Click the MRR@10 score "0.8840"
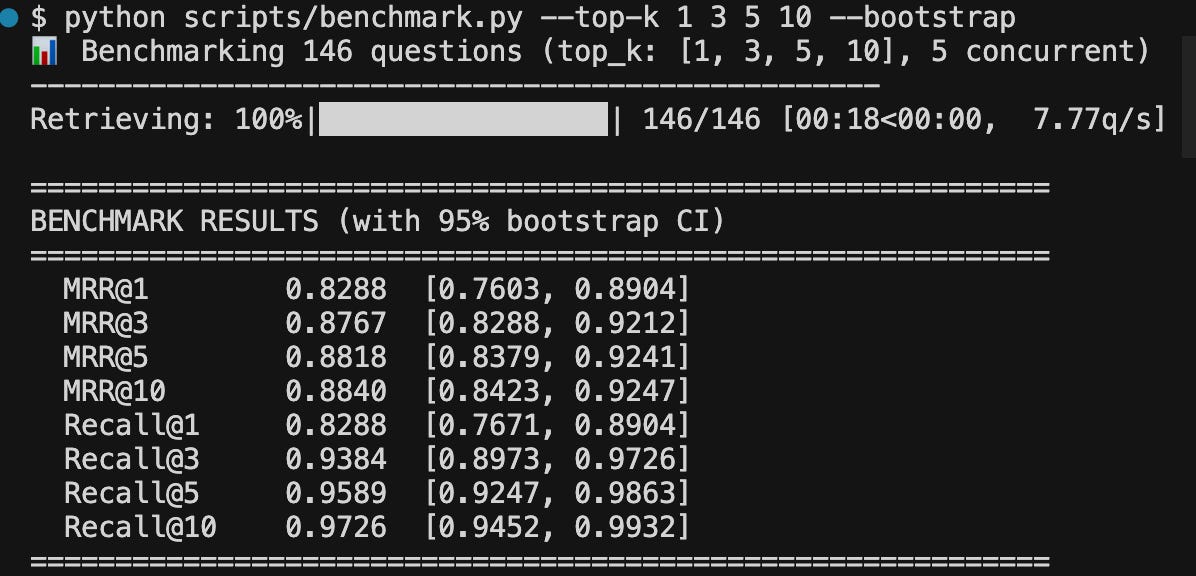1196x576 pixels. 336,391
